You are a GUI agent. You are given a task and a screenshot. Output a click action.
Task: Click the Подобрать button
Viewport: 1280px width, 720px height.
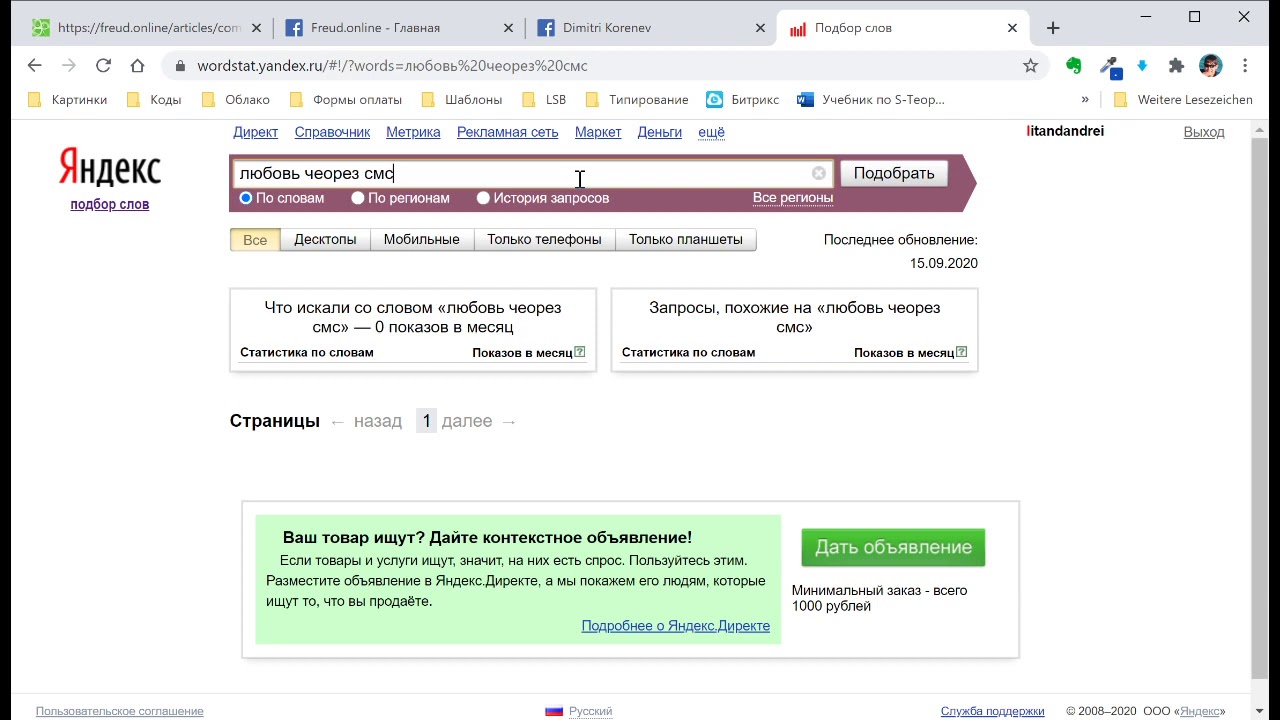pos(894,173)
